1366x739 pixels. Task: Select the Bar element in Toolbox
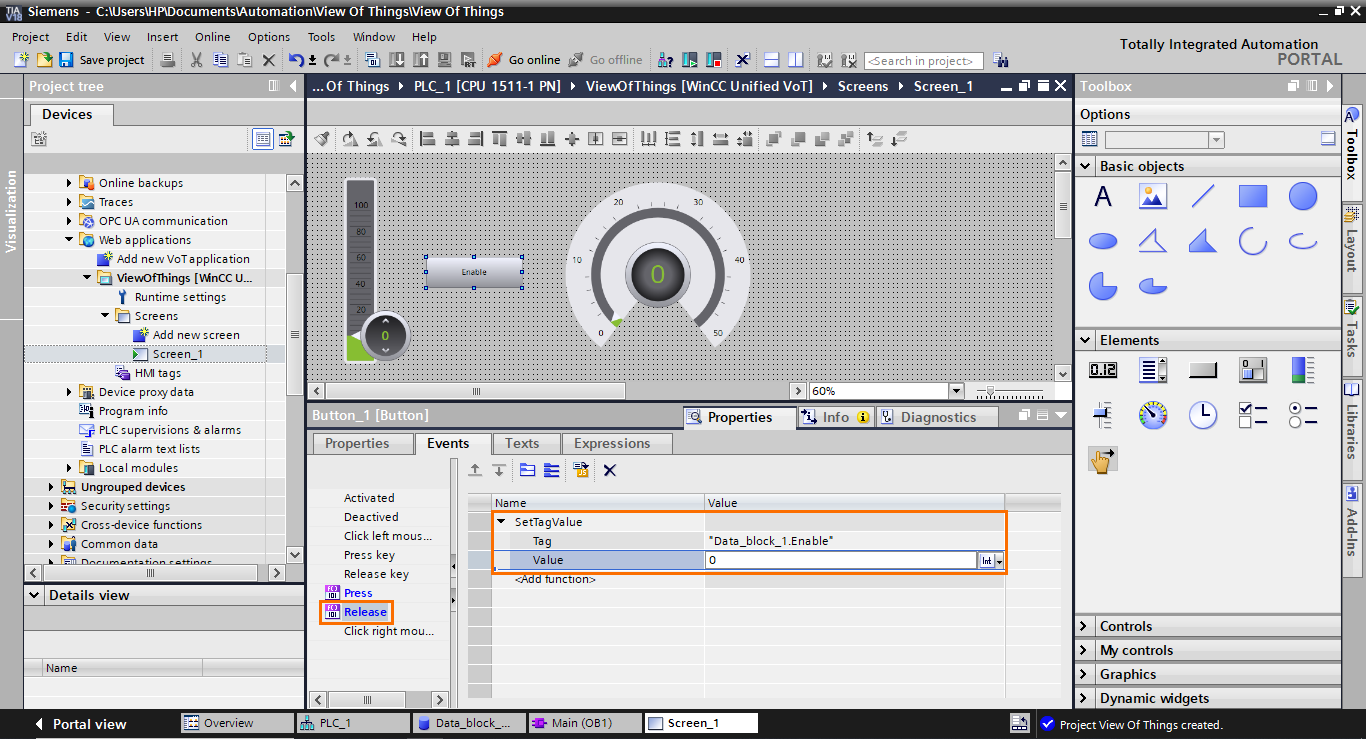click(x=1303, y=370)
